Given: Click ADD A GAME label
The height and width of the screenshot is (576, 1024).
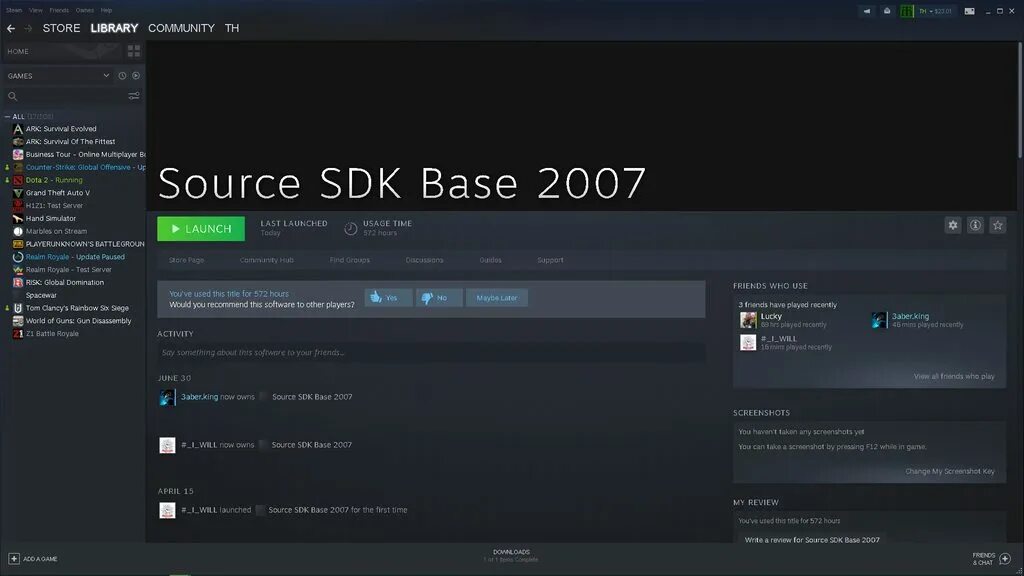Looking at the screenshot, I should (40, 559).
